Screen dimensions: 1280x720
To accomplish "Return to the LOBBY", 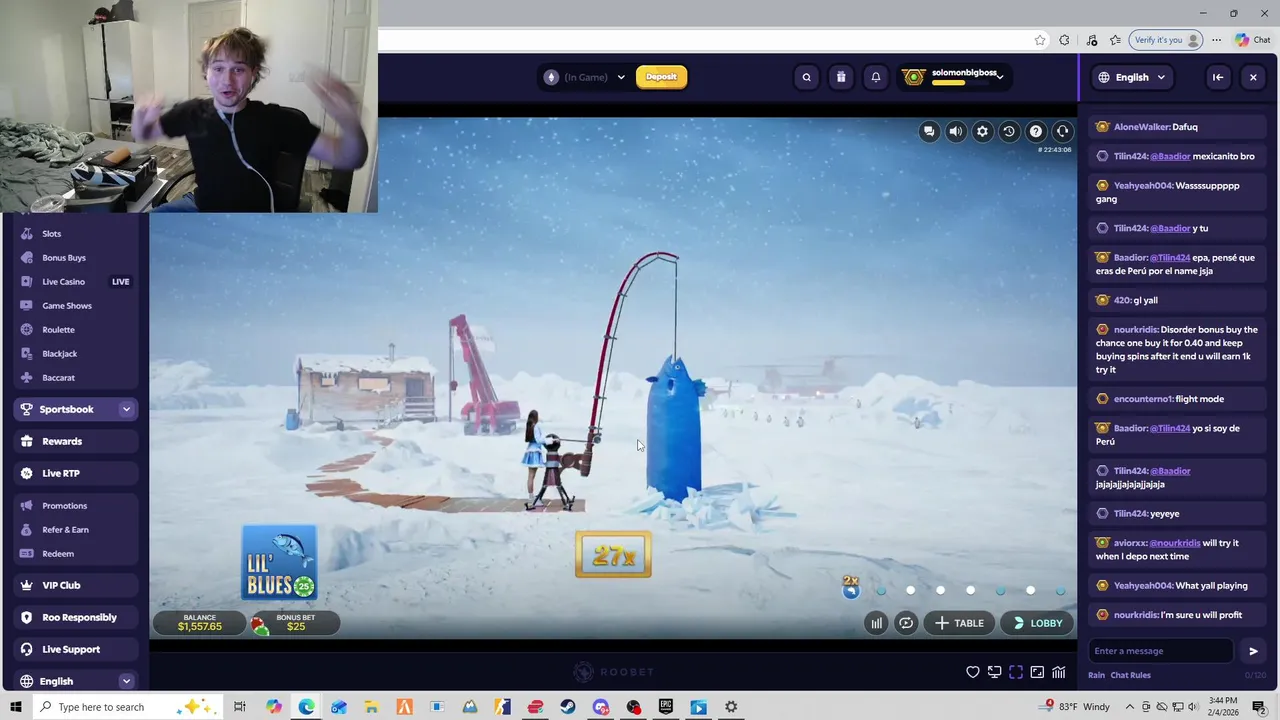I will [x=1037, y=623].
